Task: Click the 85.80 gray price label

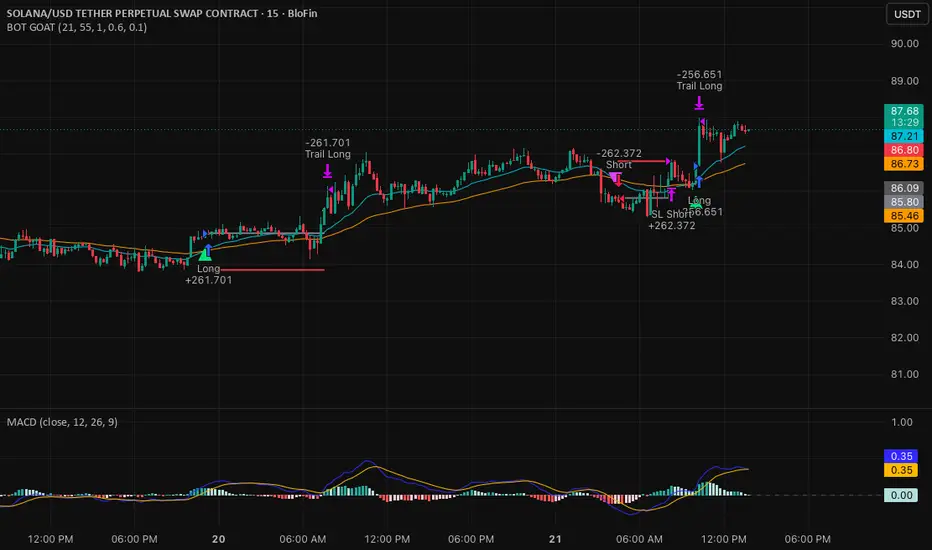Action: [x=904, y=202]
